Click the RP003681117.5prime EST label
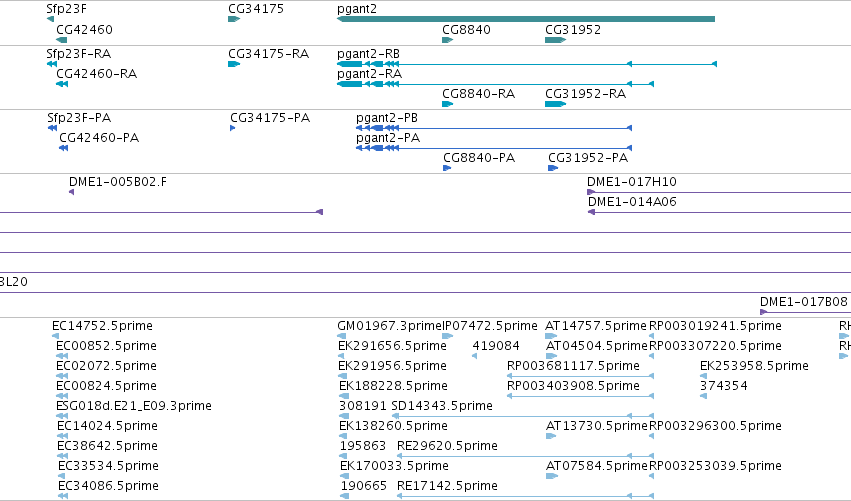The width and height of the screenshot is (851, 501). pos(573,366)
